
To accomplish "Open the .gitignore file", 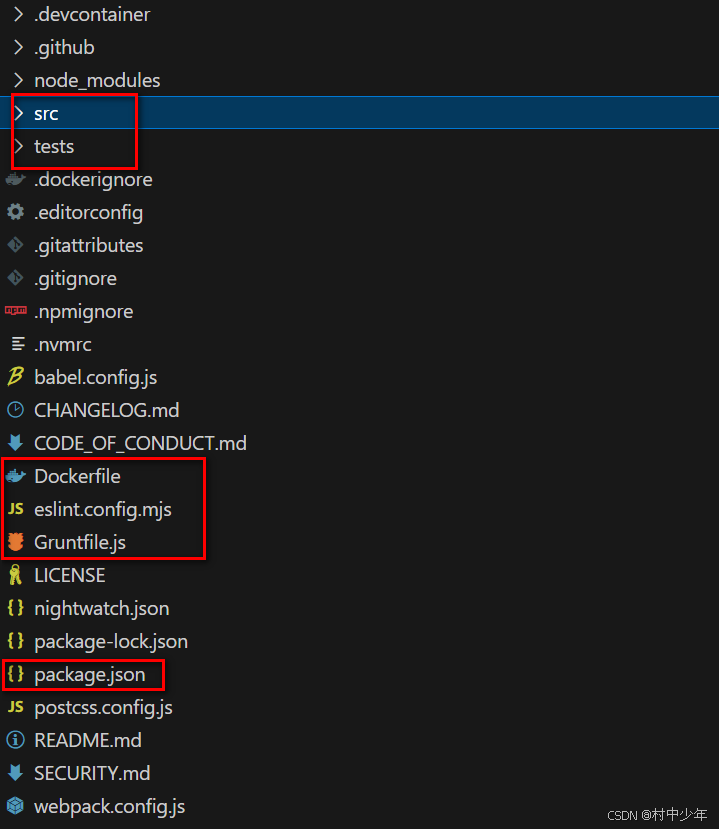I will pyautogui.click(x=76, y=279).
